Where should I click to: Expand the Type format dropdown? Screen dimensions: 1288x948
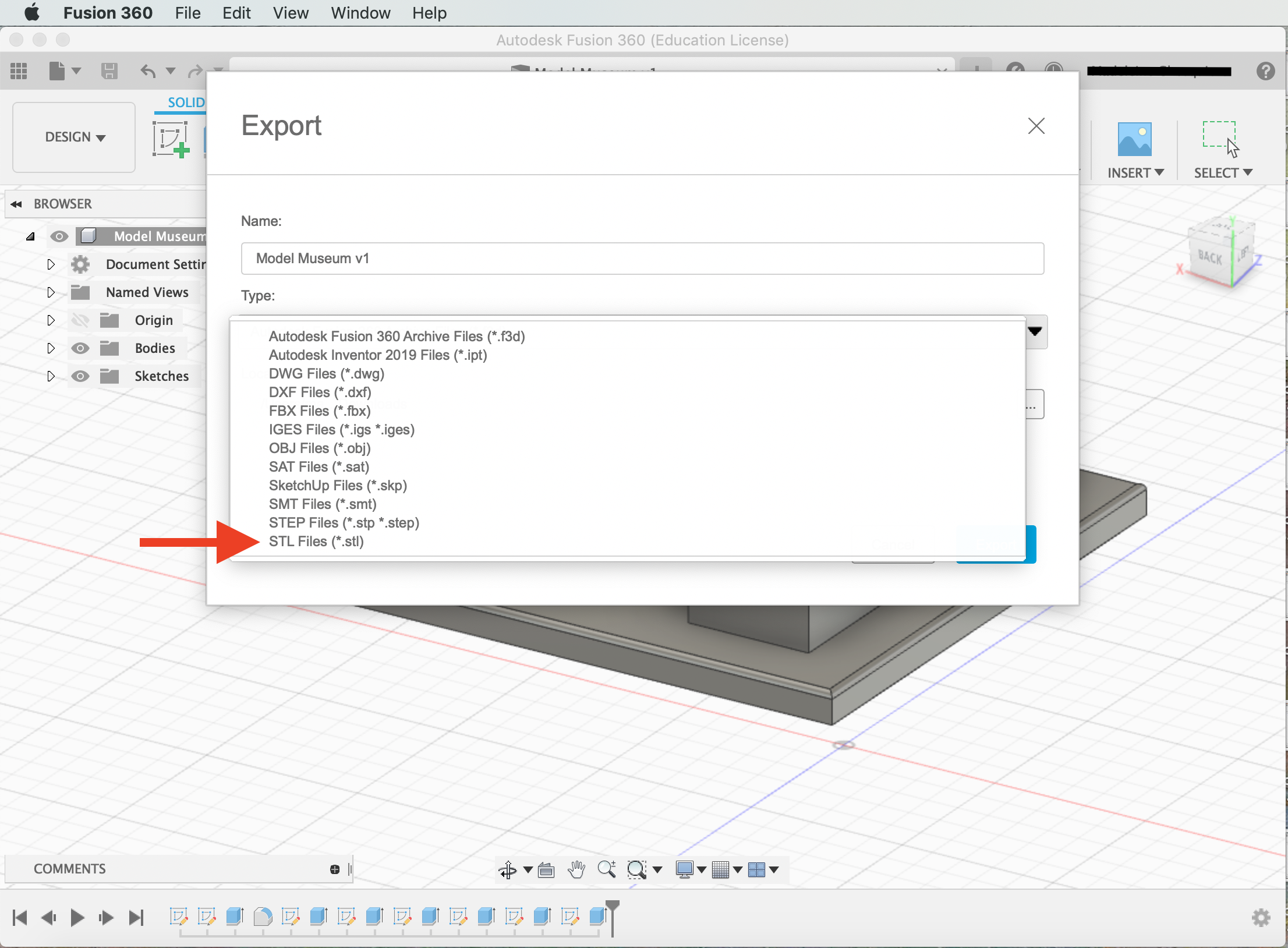pyautogui.click(x=1036, y=332)
